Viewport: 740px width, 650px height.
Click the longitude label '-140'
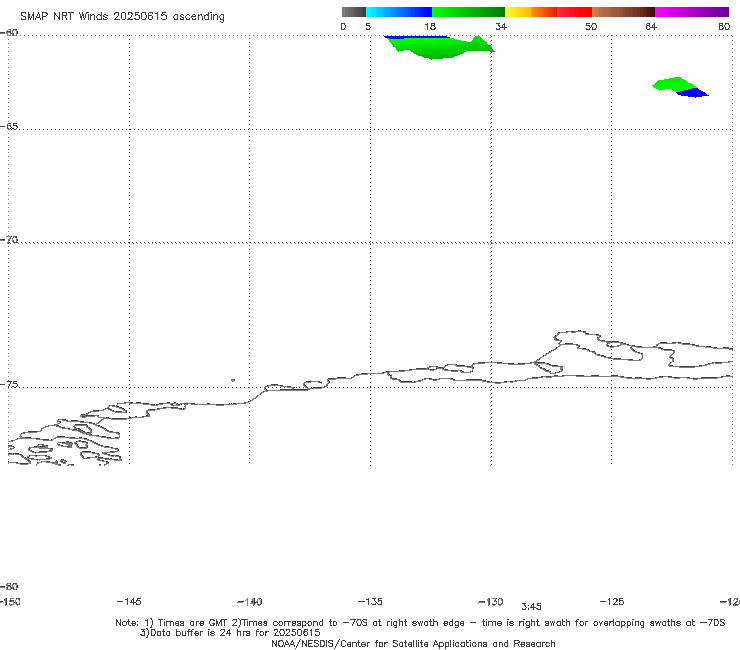(x=250, y=602)
